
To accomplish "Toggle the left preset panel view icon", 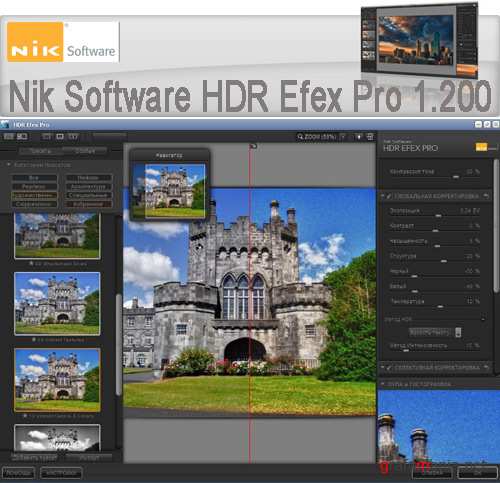I will pyautogui.click(x=9, y=137).
